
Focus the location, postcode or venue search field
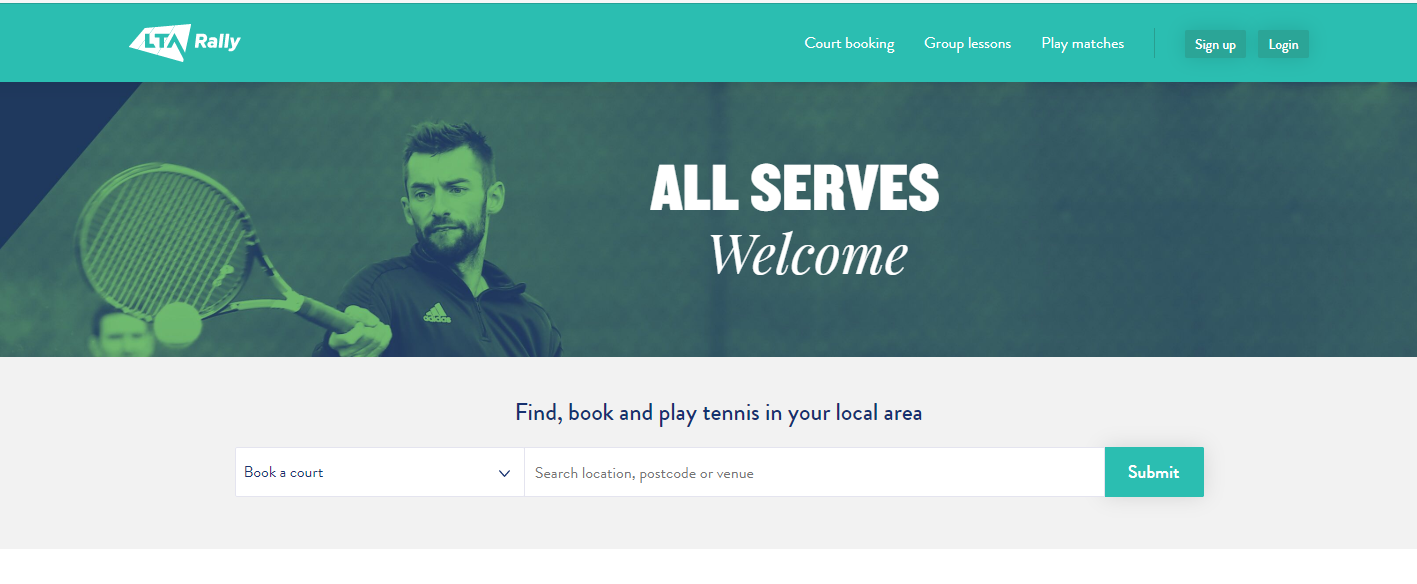(814, 472)
